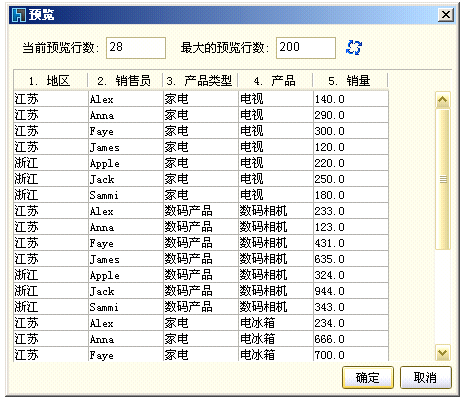Select the 3. 产品类型 column header
Screen dimensions: 465x401
(x=200, y=81)
